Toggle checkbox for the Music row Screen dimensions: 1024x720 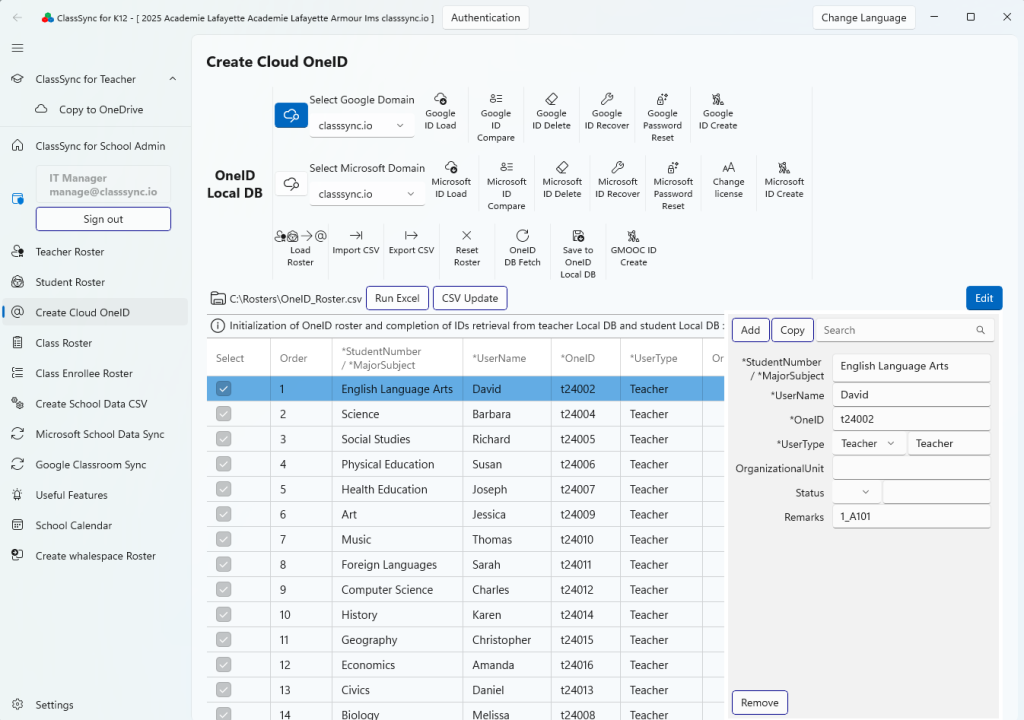pyautogui.click(x=223, y=539)
